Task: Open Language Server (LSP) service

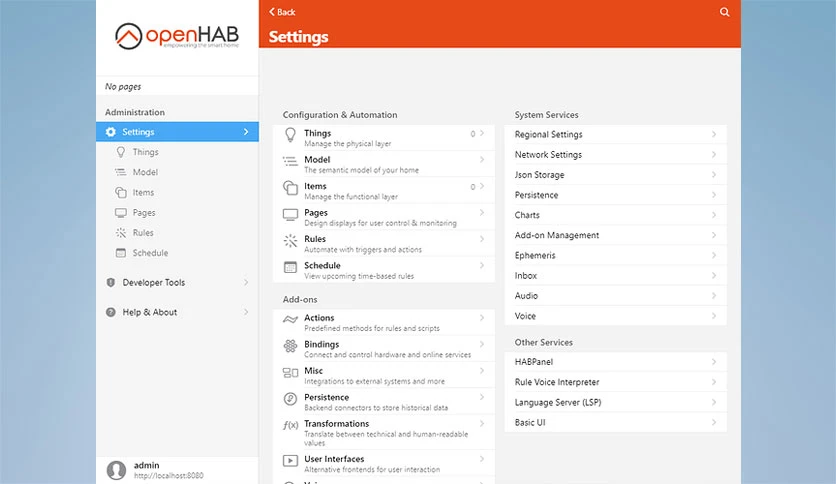Action: coord(615,402)
